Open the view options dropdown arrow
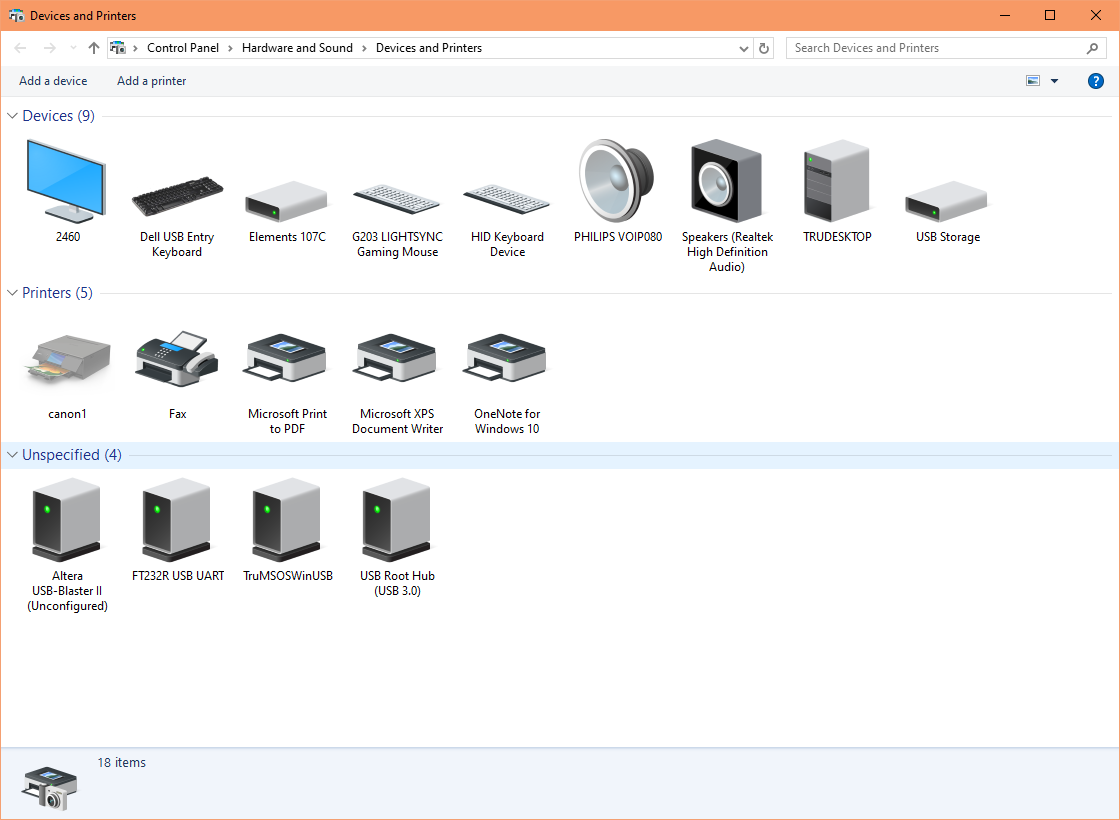Image resolution: width=1120 pixels, height=820 pixels. (x=1054, y=81)
